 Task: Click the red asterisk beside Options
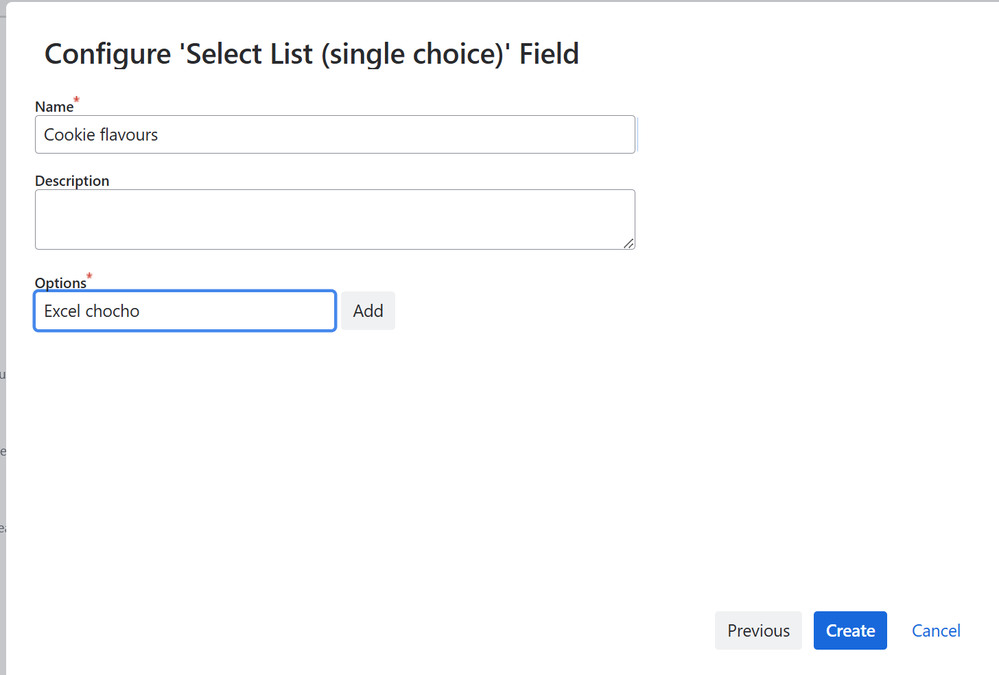click(90, 276)
